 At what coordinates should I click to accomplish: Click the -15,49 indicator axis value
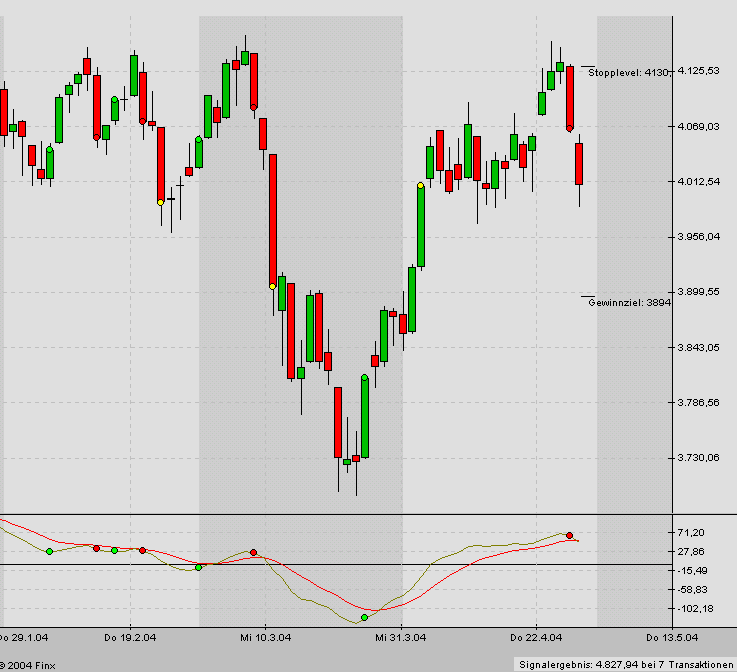pos(692,570)
